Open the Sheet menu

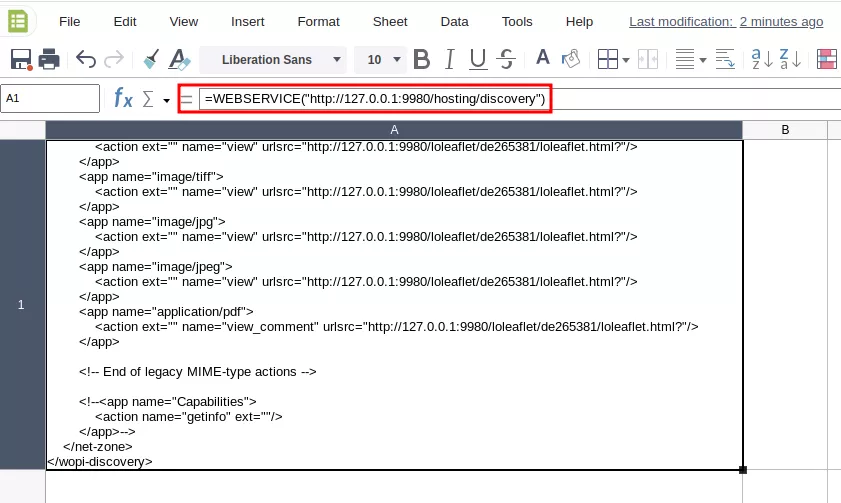pyautogui.click(x=390, y=21)
